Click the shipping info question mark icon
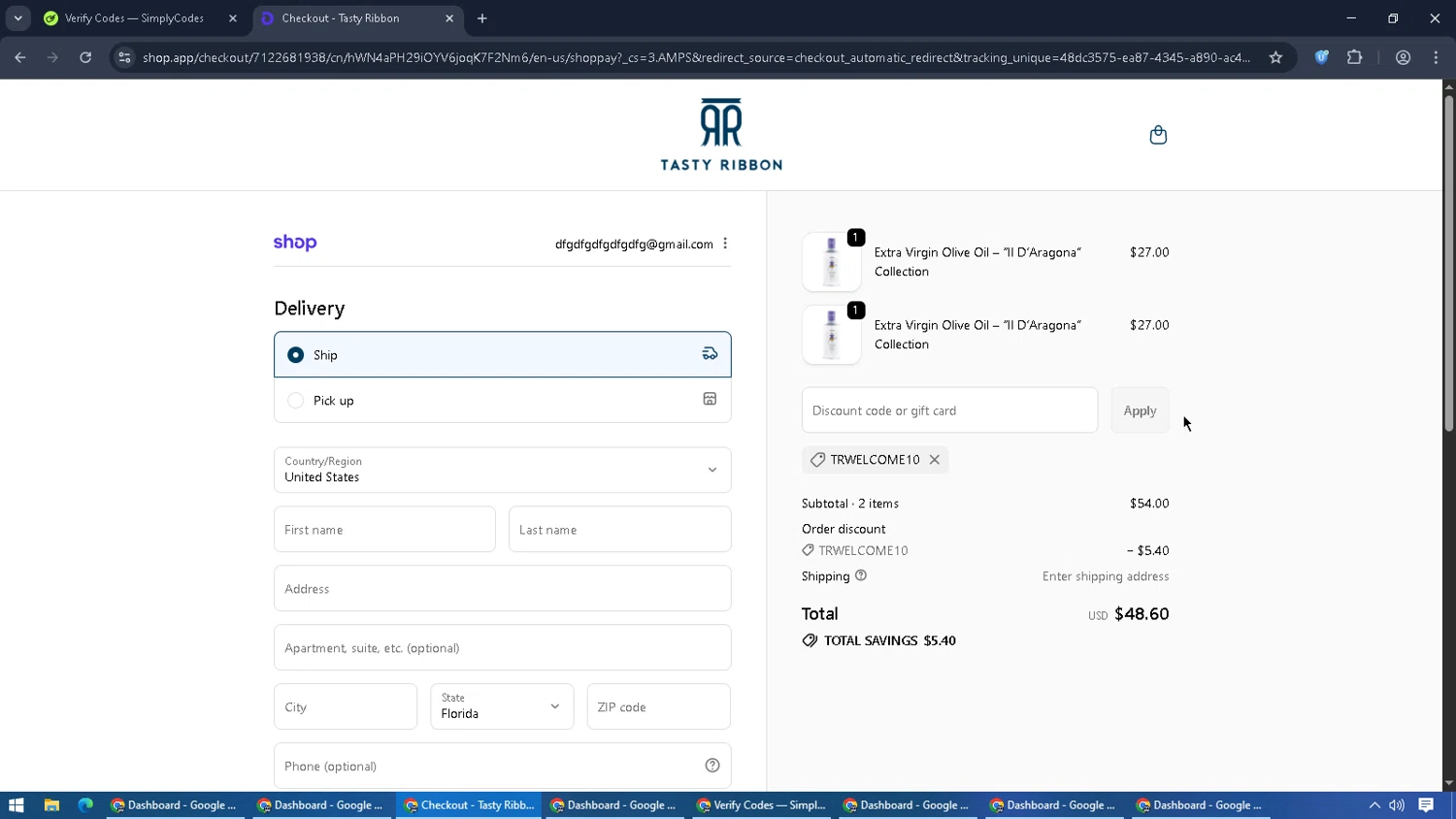 coord(860,575)
